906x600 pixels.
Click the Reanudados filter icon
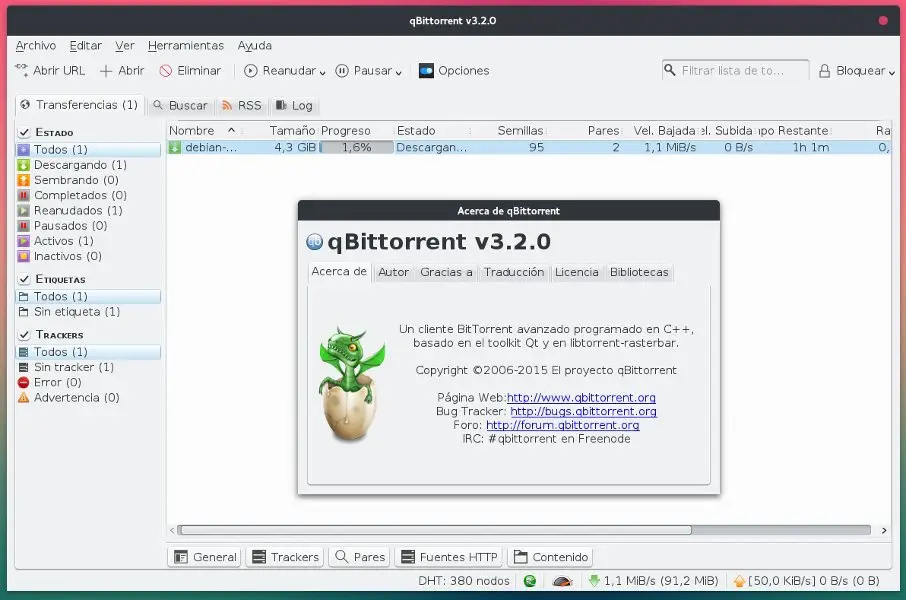pyautogui.click(x=23, y=210)
